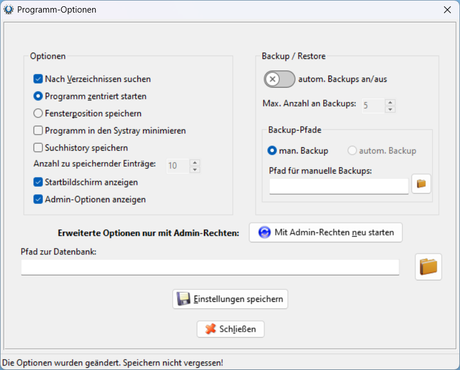This screenshot has height=370, width=460.
Task: Click Einstellungen speichern button
Action: (x=230, y=299)
